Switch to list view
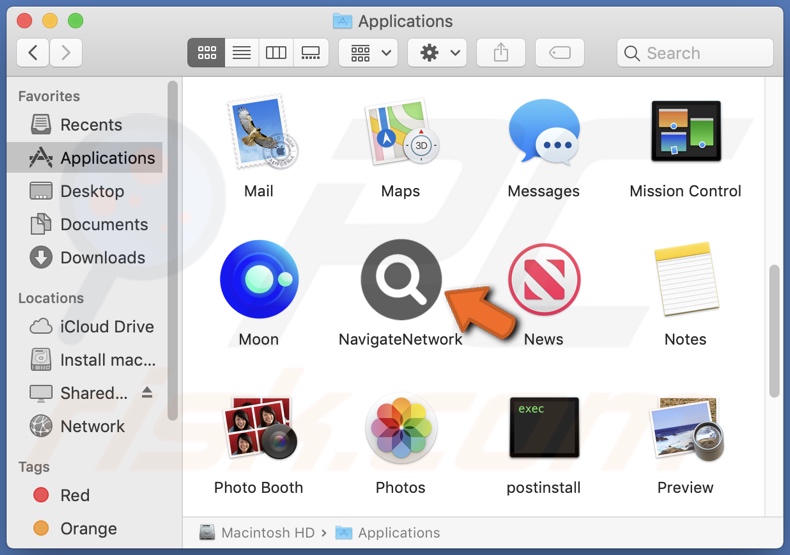Screen dimensions: 790x555 coord(242,52)
